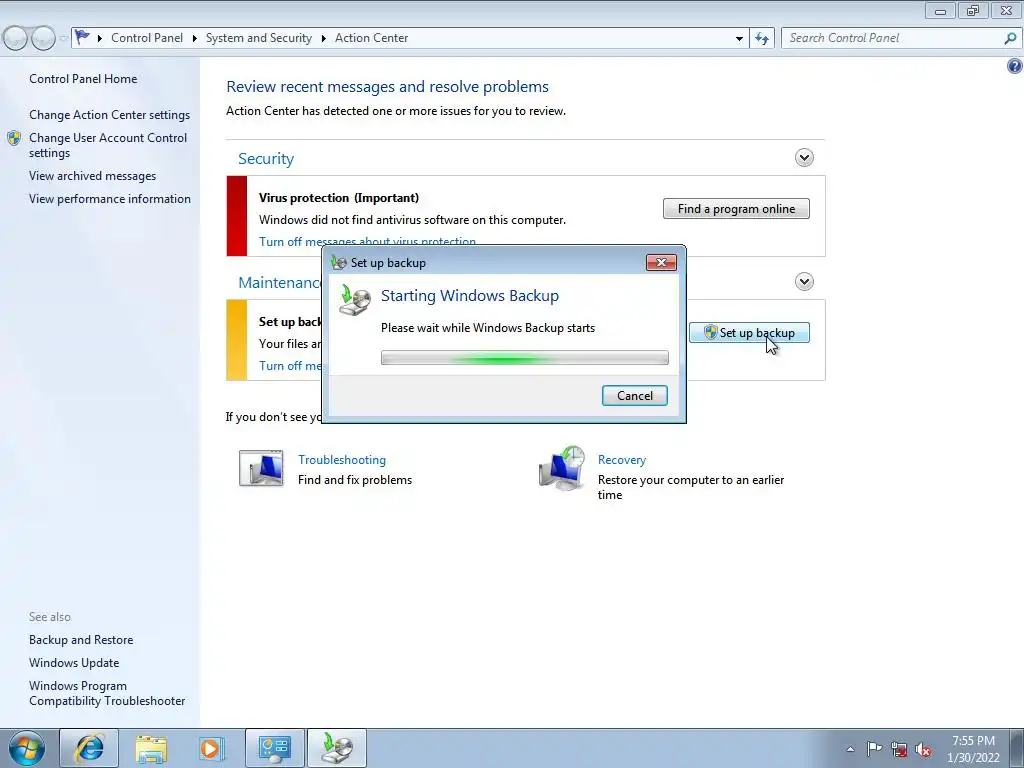
Task: Click the breadcrumb arrow after Control Panel
Action: tap(195, 39)
